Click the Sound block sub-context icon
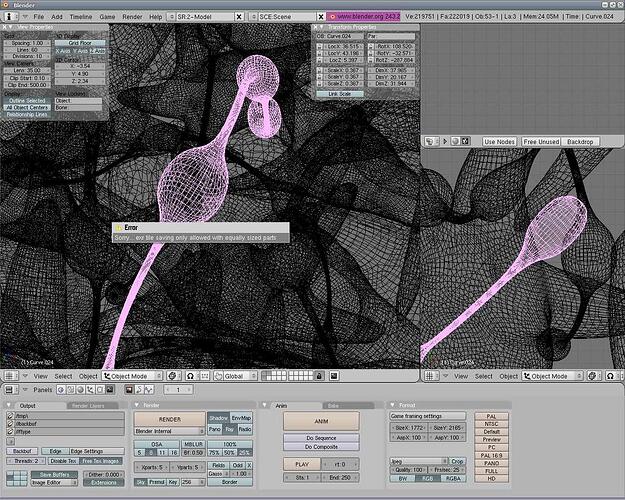 tap(149, 390)
